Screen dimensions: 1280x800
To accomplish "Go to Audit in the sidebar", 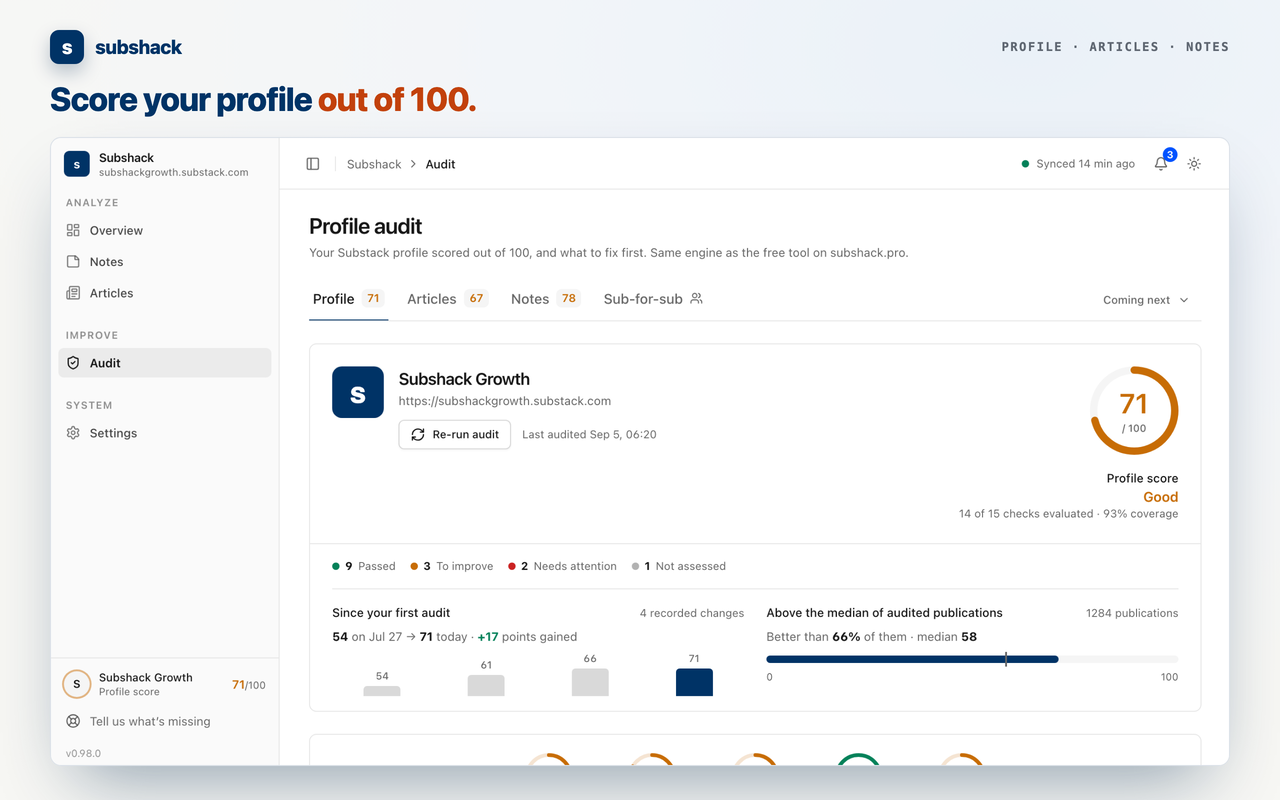I will tap(165, 363).
